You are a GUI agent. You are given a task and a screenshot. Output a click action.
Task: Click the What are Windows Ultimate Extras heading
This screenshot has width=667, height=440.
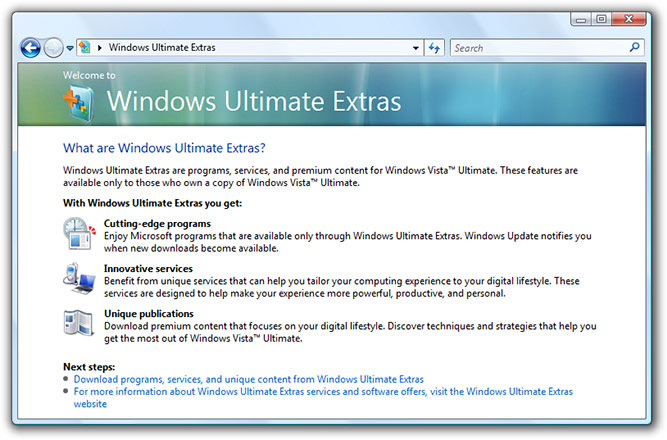164,148
